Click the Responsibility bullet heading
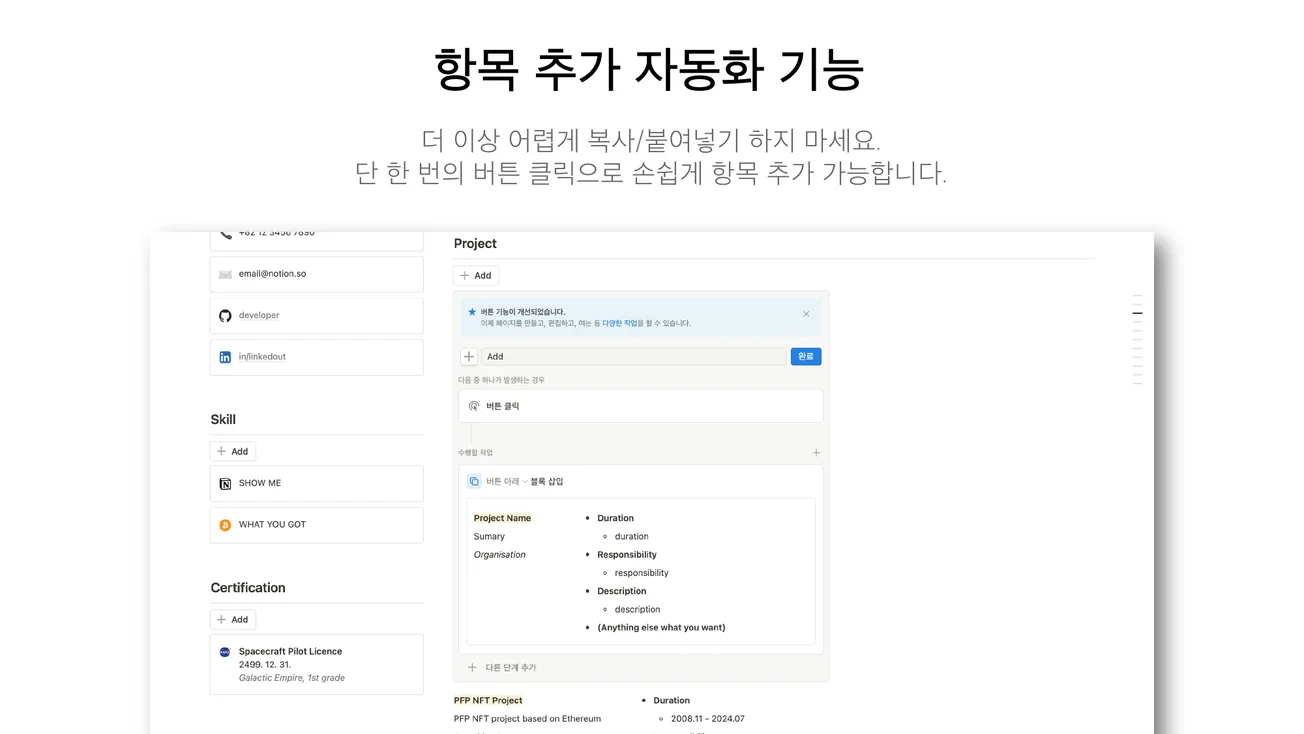The height and width of the screenshot is (734, 1304). click(627, 554)
